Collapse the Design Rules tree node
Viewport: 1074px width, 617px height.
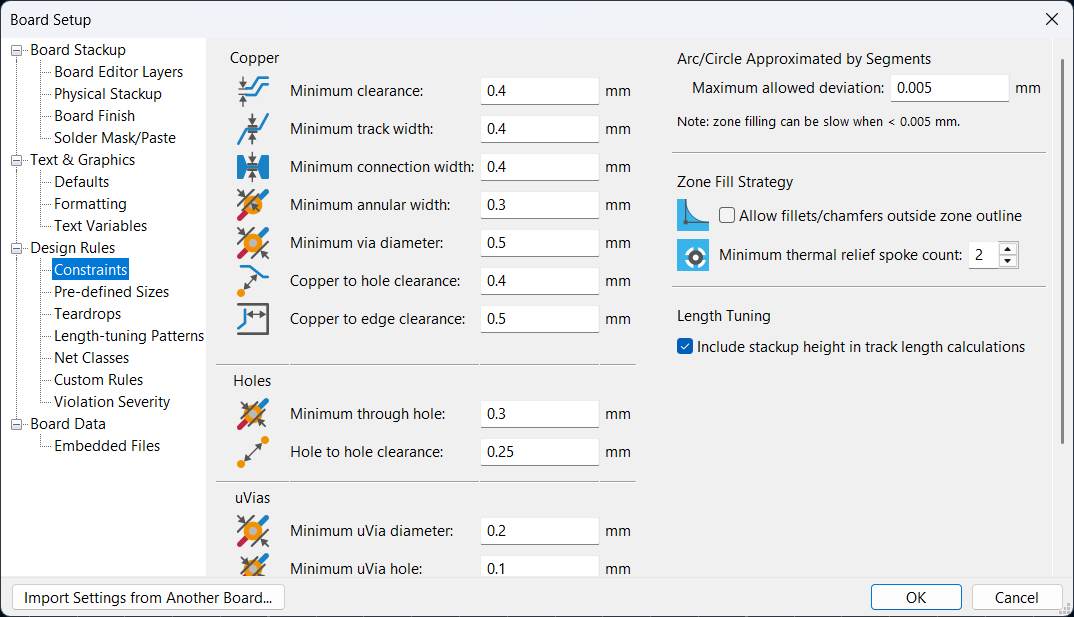click(x=16, y=248)
